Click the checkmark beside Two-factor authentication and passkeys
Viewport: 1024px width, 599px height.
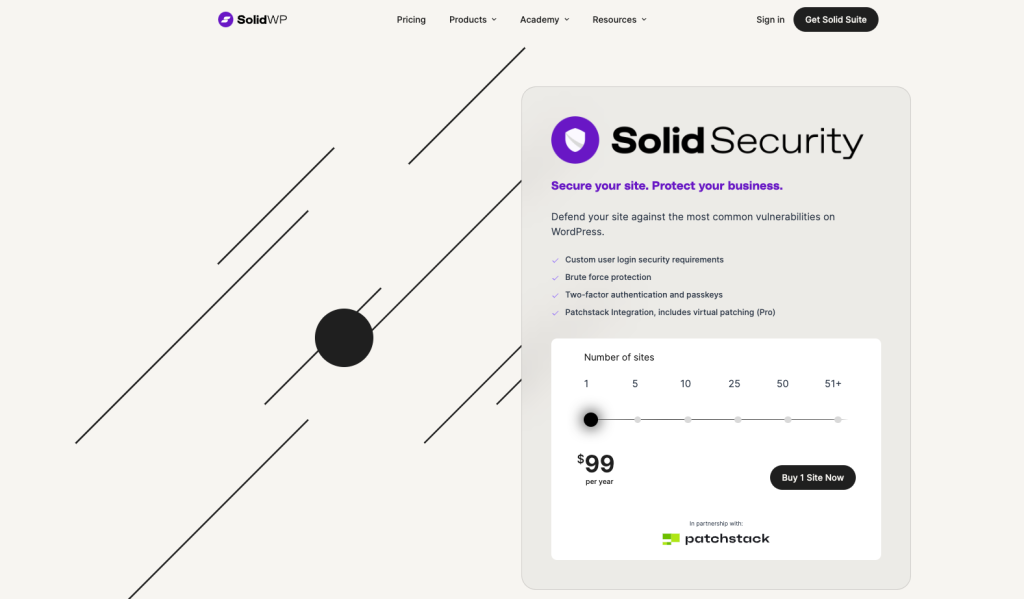coord(555,294)
